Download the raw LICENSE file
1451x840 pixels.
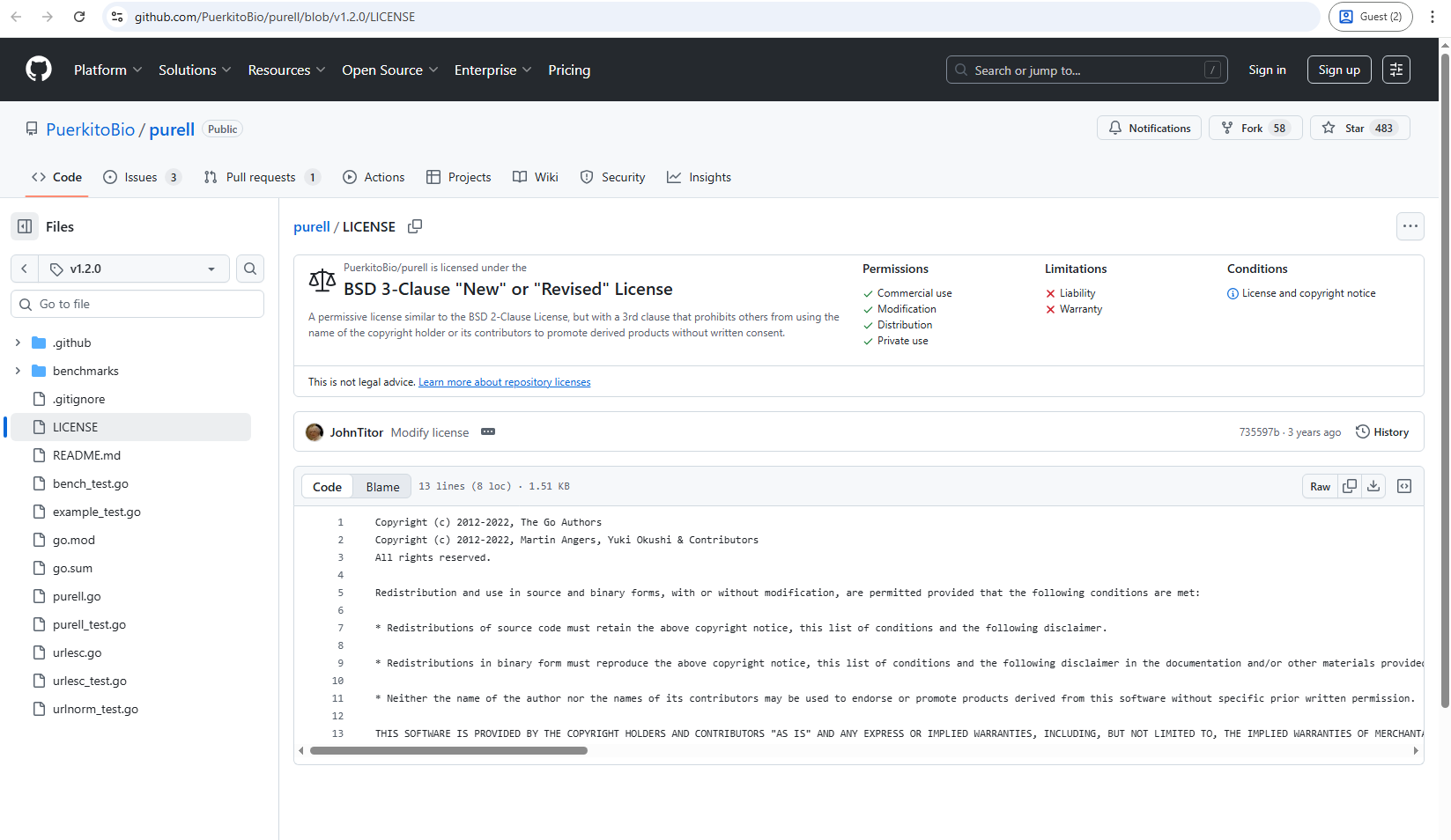tap(1373, 486)
